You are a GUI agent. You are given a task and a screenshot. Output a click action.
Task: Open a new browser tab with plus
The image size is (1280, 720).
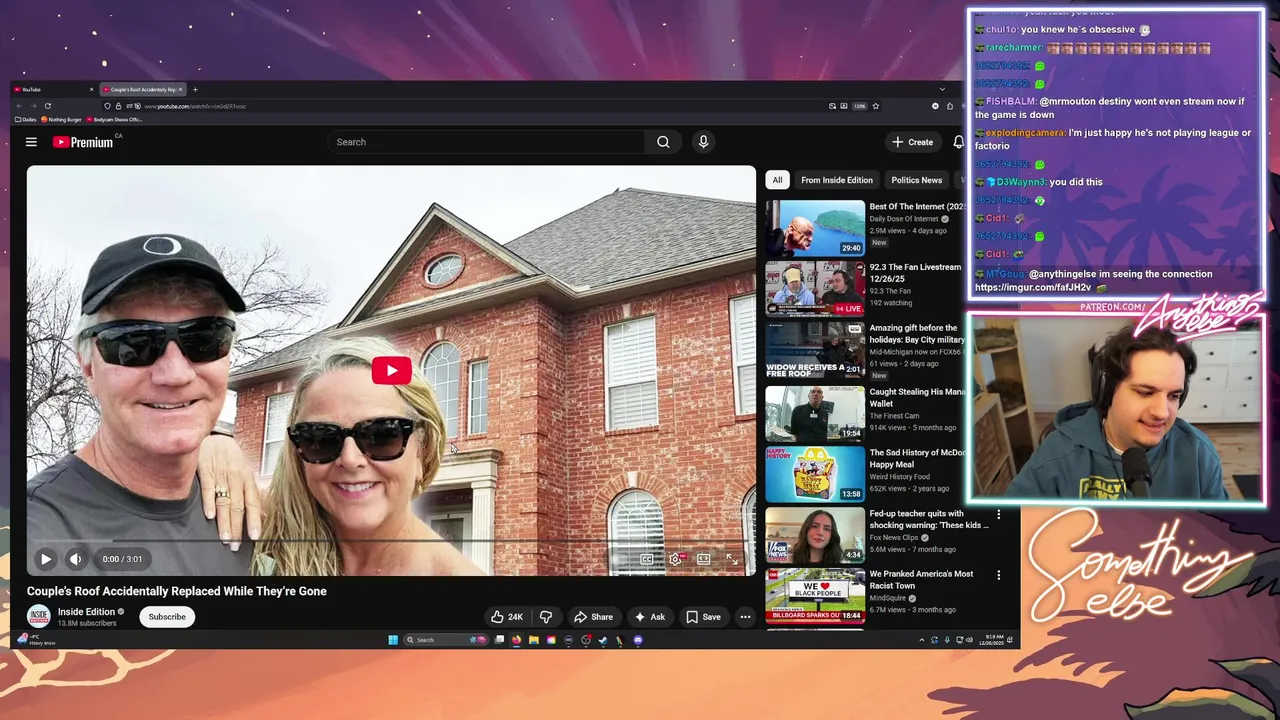pos(195,90)
